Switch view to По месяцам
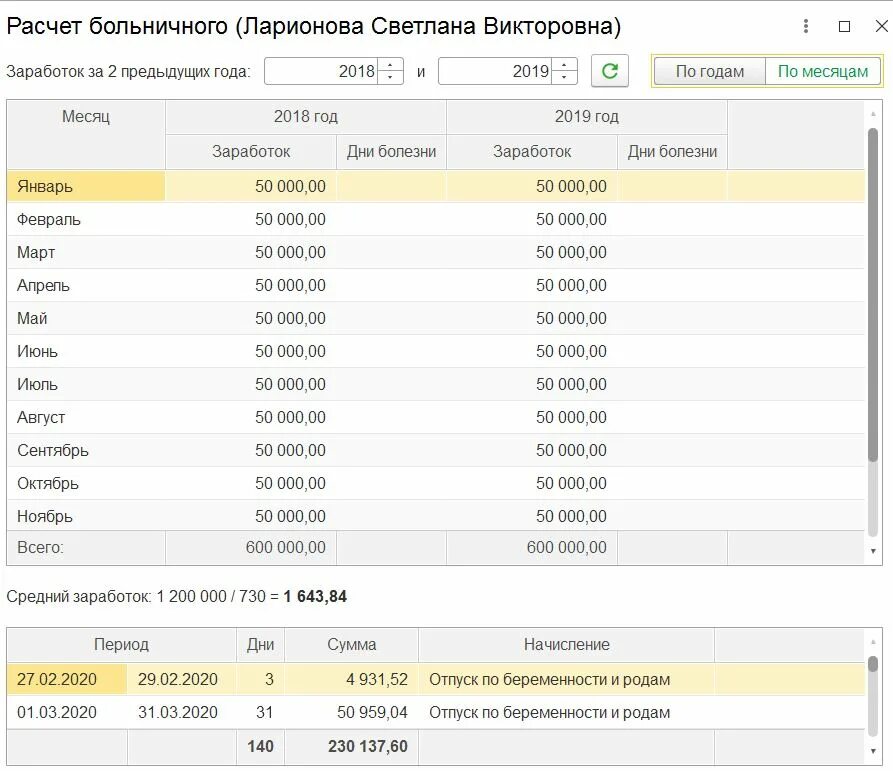The height and width of the screenshot is (771, 893). (x=823, y=71)
